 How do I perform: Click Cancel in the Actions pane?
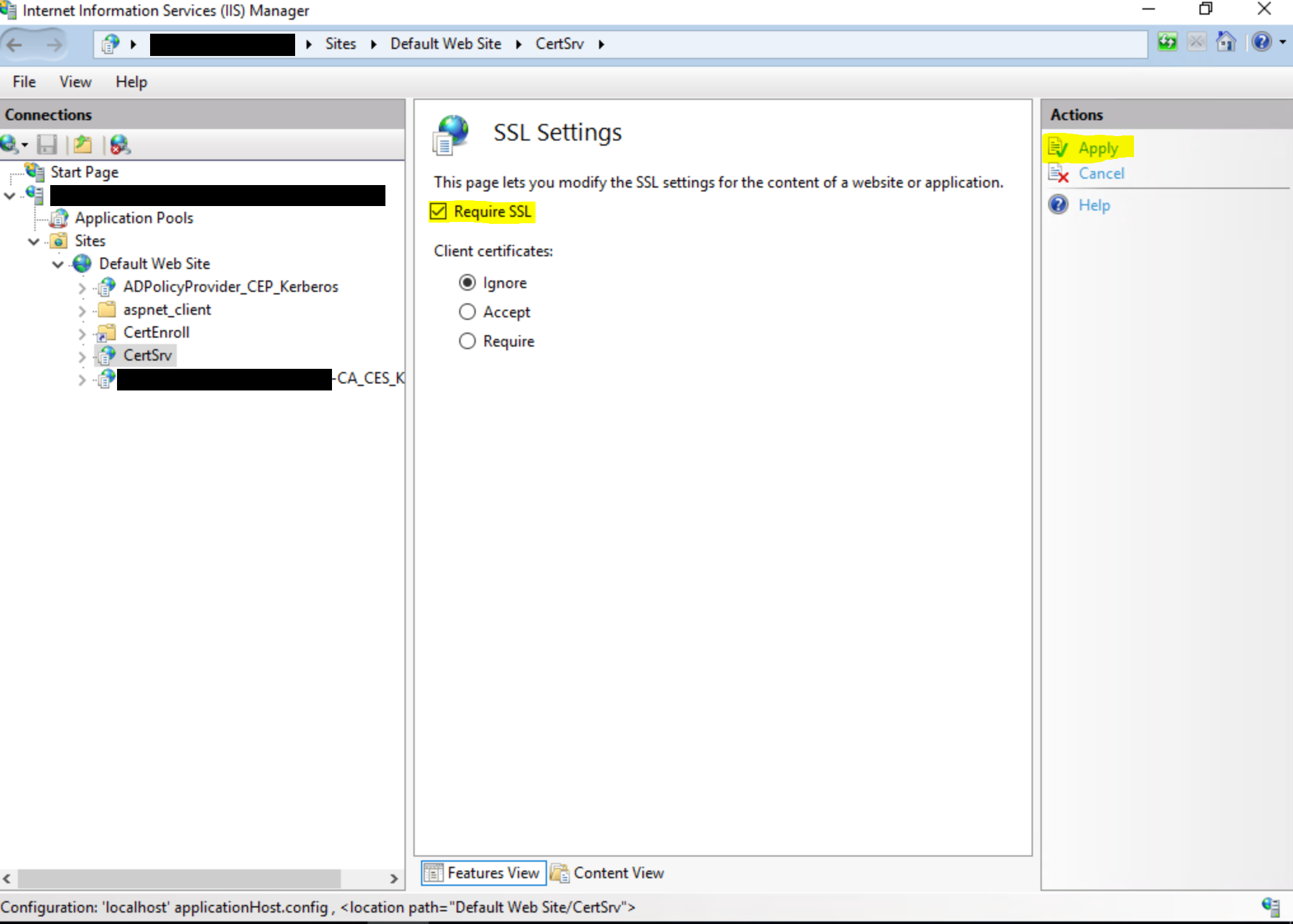pyautogui.click(x=1102, y=174)
